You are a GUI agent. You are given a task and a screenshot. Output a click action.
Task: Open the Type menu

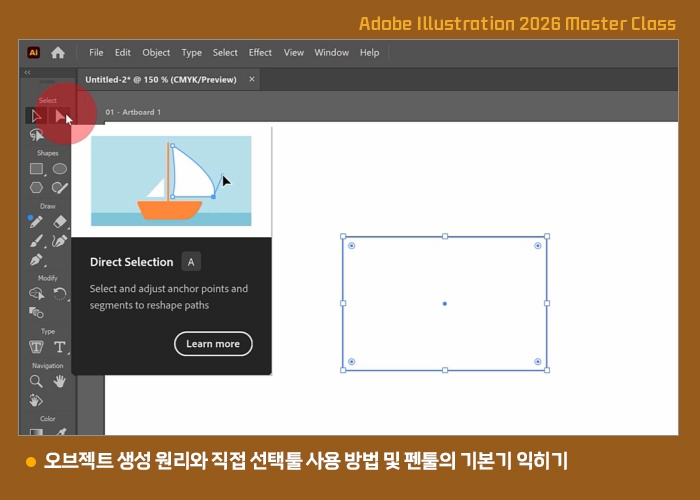(x=192, y=53)
